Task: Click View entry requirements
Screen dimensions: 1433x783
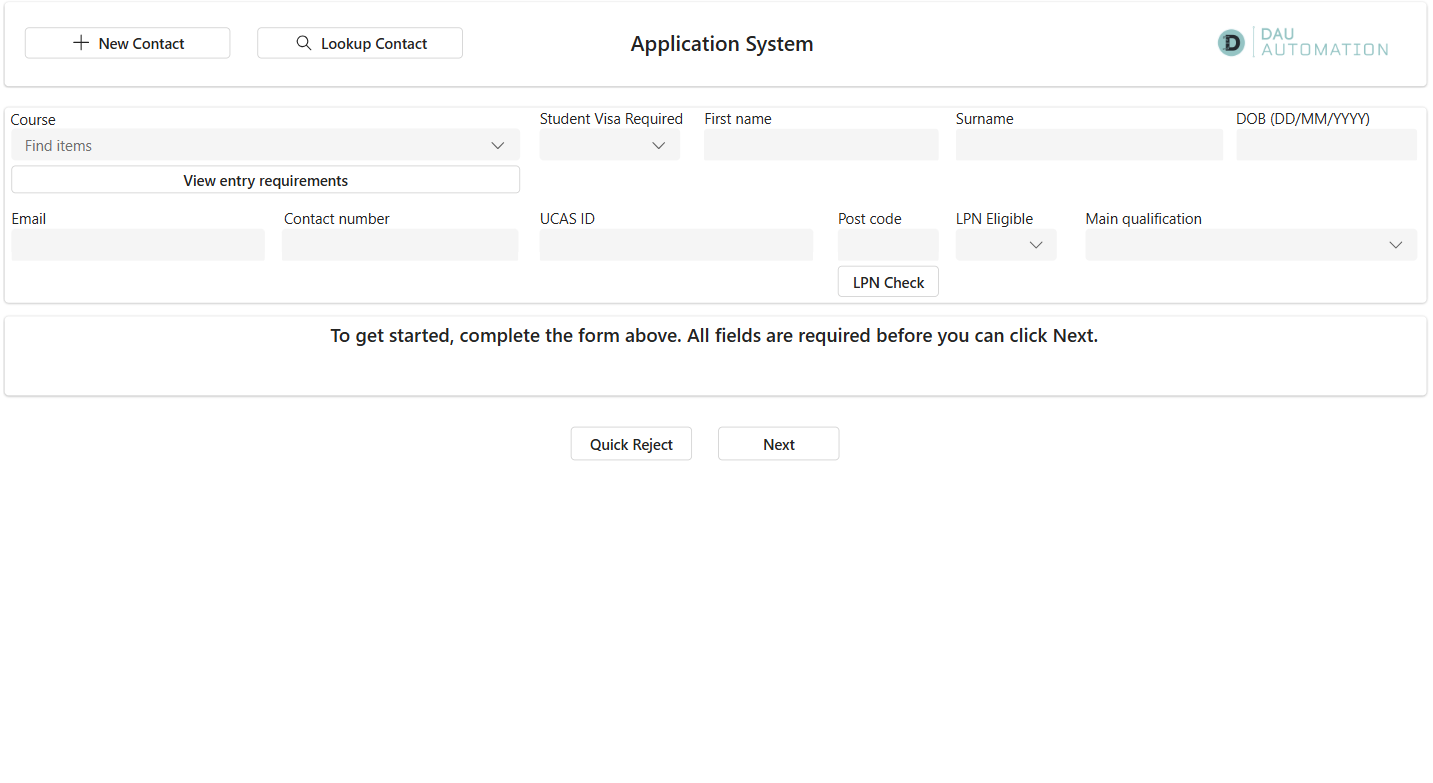Action: click(x=265, y=180)
